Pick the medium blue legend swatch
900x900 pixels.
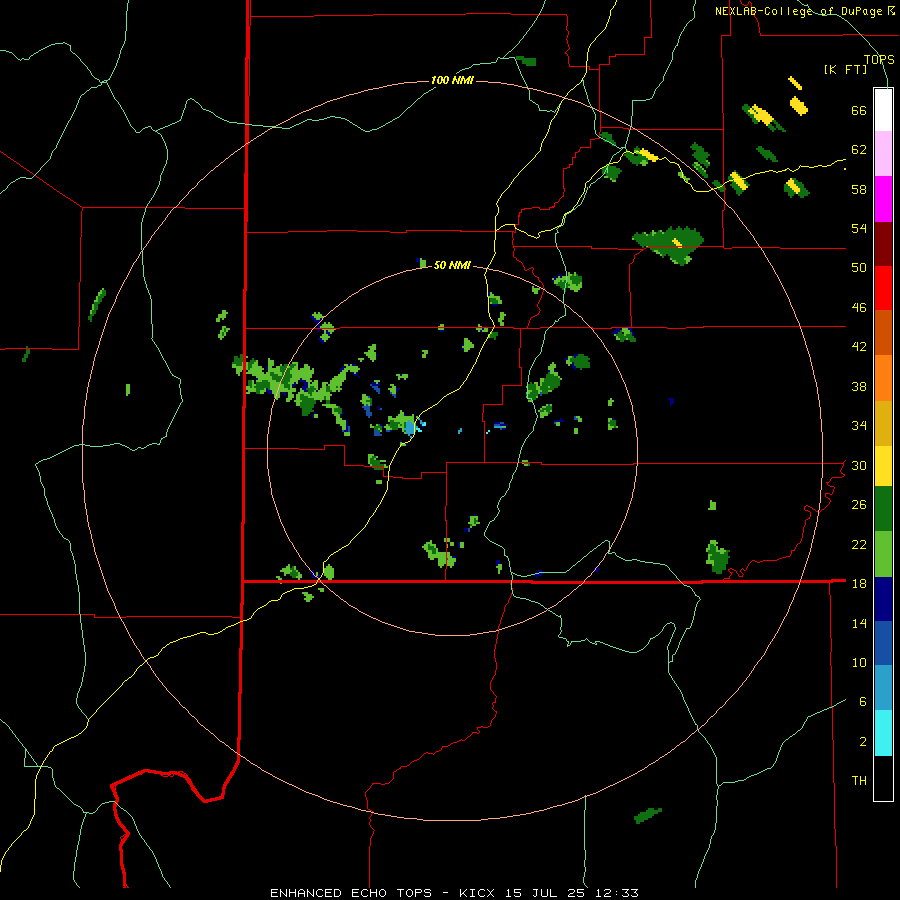(x=883, y=643)
